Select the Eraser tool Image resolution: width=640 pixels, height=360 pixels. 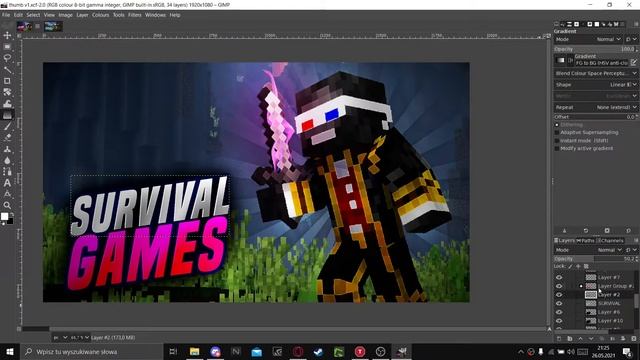[7, 138]
